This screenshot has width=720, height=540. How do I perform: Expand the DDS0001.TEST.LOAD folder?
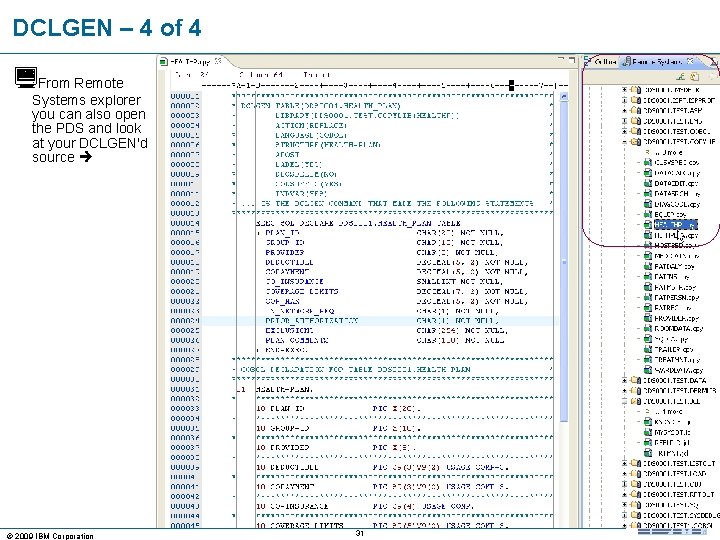click(624, 473)
